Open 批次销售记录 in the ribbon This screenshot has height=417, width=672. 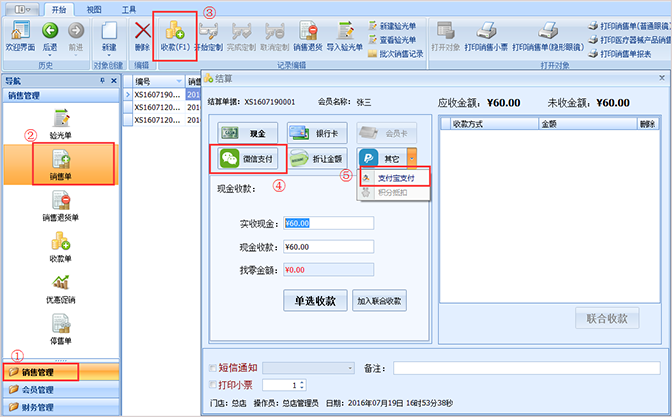(x=396, y=54)
